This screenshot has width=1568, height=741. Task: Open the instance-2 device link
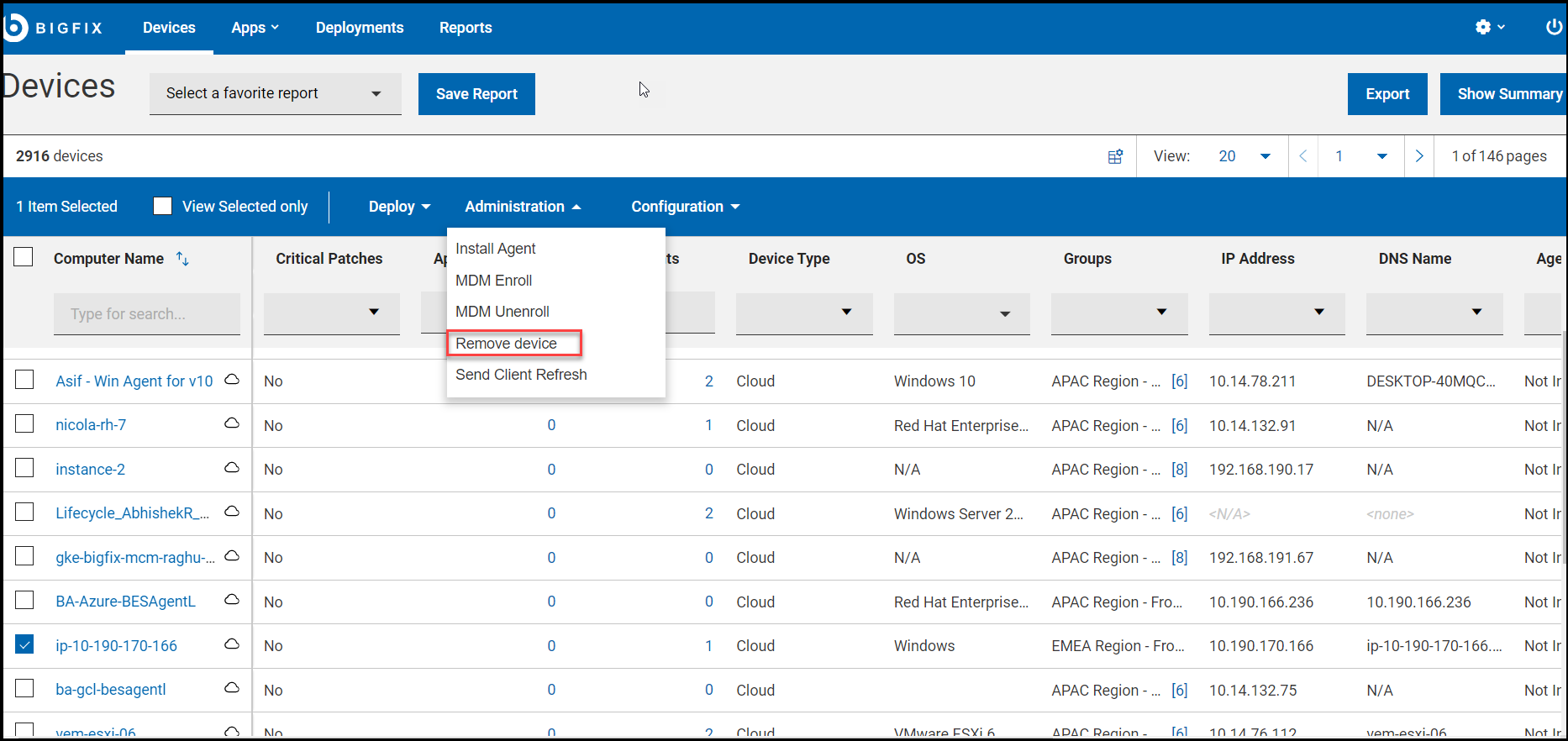tap(90, 470)
